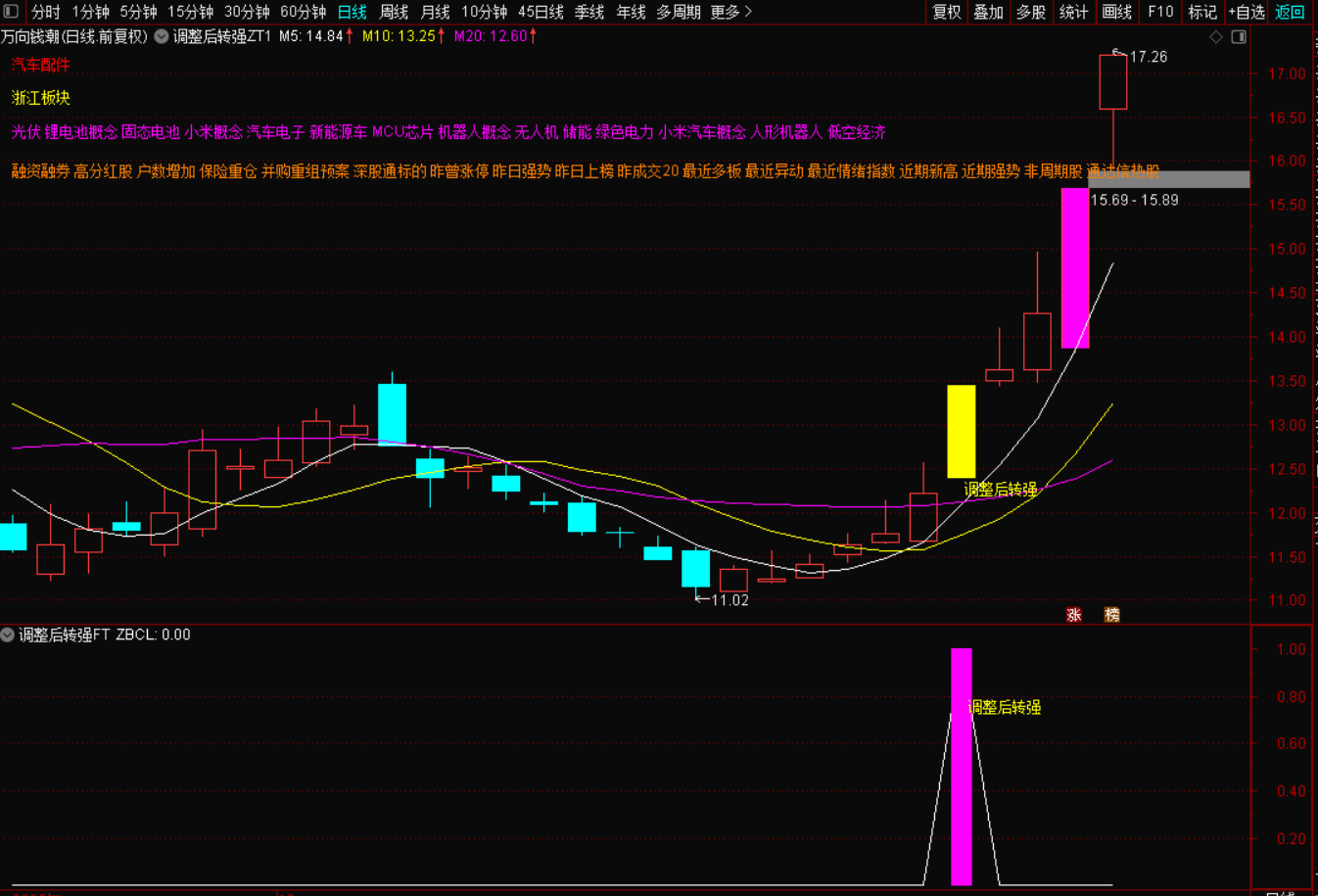Click the gray 15.69-15.89 price range bar
Screen dimensions: 1318x896
1168,179
